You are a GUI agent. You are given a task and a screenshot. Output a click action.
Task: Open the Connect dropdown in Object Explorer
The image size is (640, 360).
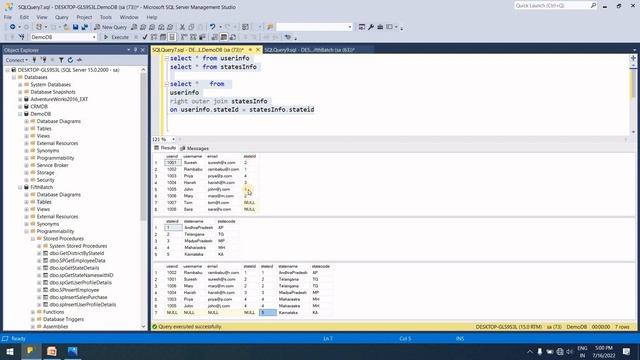[x=16, y=60]
